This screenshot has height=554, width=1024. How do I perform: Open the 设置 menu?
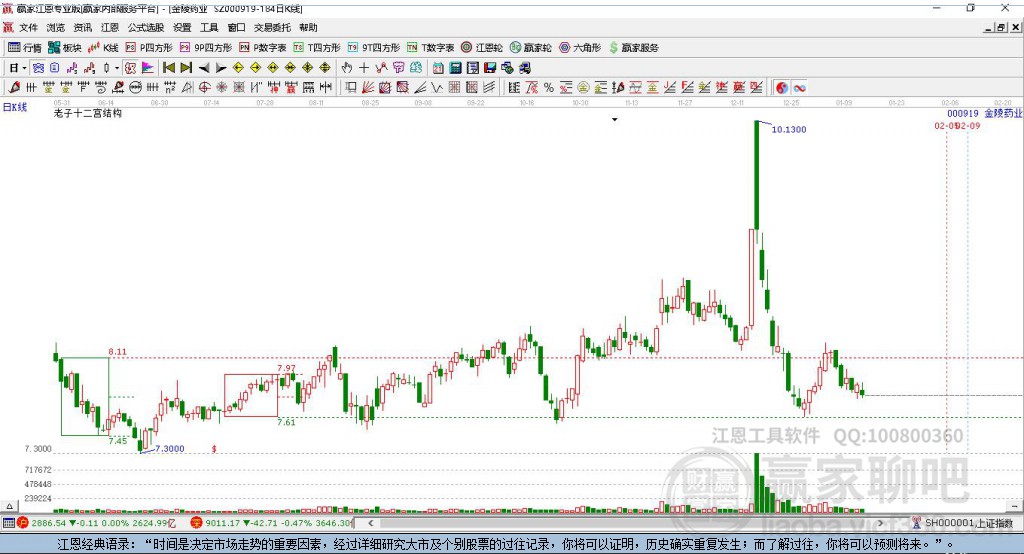point(182,27)
